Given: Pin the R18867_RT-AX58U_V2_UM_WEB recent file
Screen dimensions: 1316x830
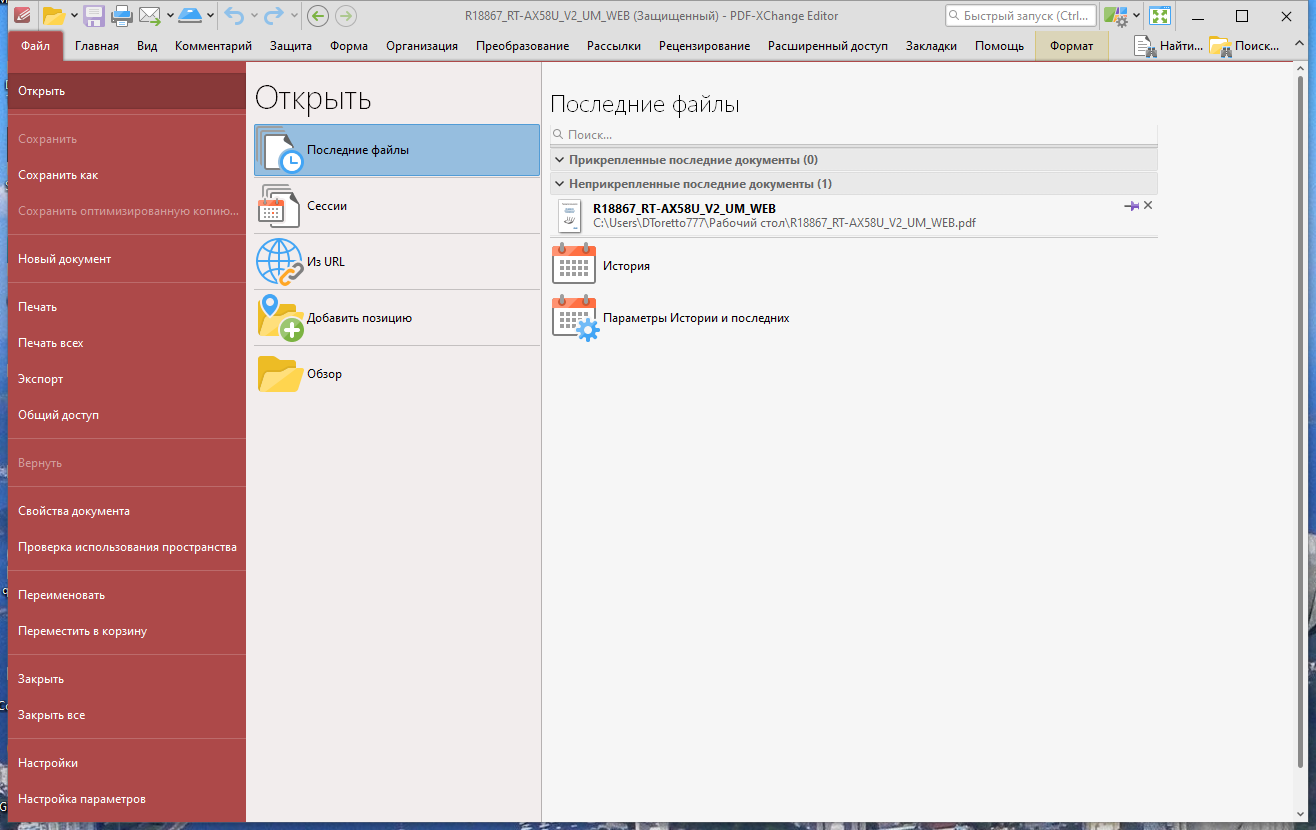Looking at the screenshot, I should pyautogui.click(x=1131, y=205).
